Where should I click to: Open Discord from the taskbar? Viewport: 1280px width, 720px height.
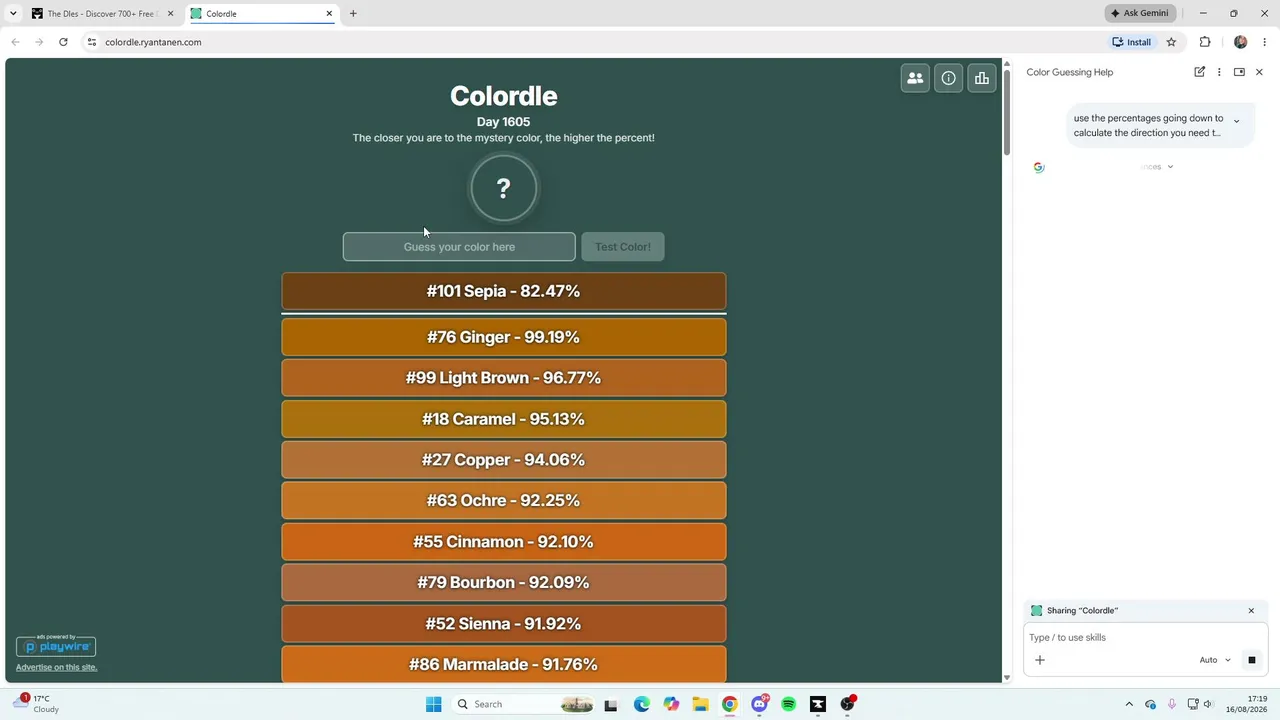click(x=759, y=704)
